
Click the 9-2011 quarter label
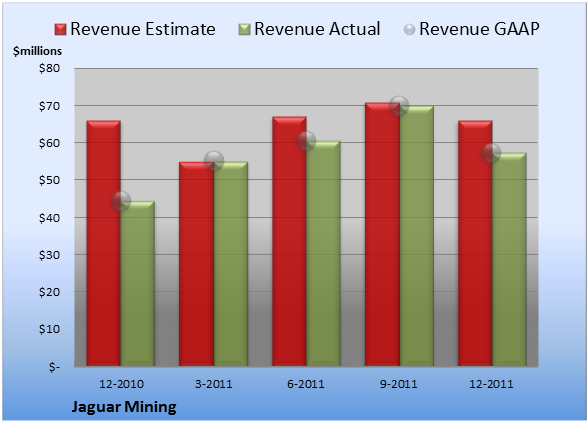[399, 384]
